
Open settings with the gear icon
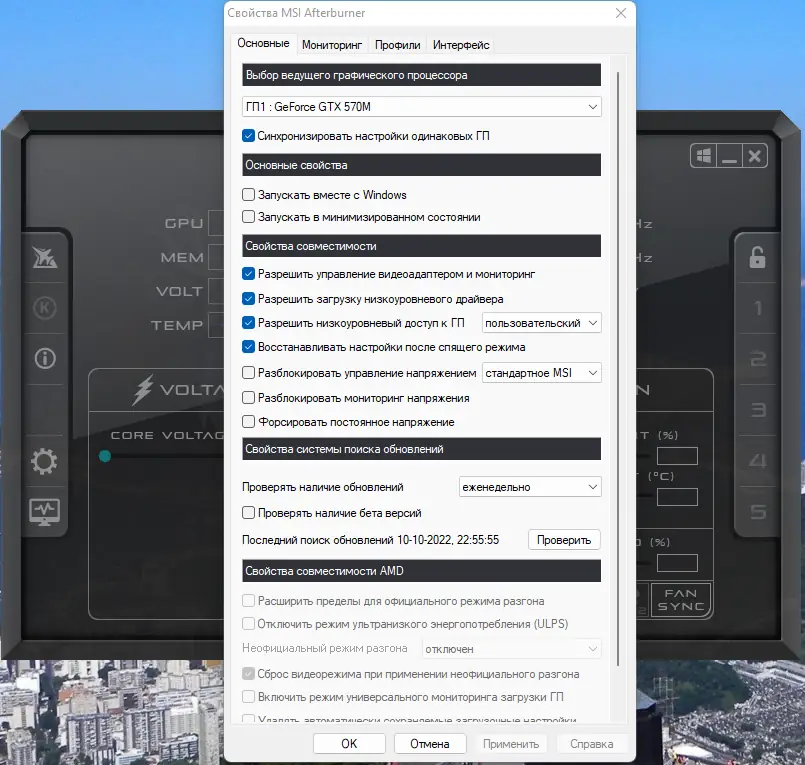(44, 461)
